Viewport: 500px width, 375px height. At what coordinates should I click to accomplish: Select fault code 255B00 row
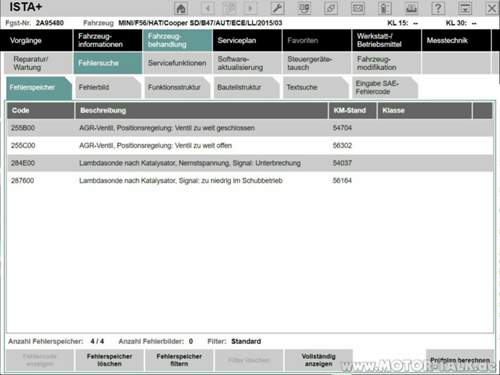click(250, 128)
